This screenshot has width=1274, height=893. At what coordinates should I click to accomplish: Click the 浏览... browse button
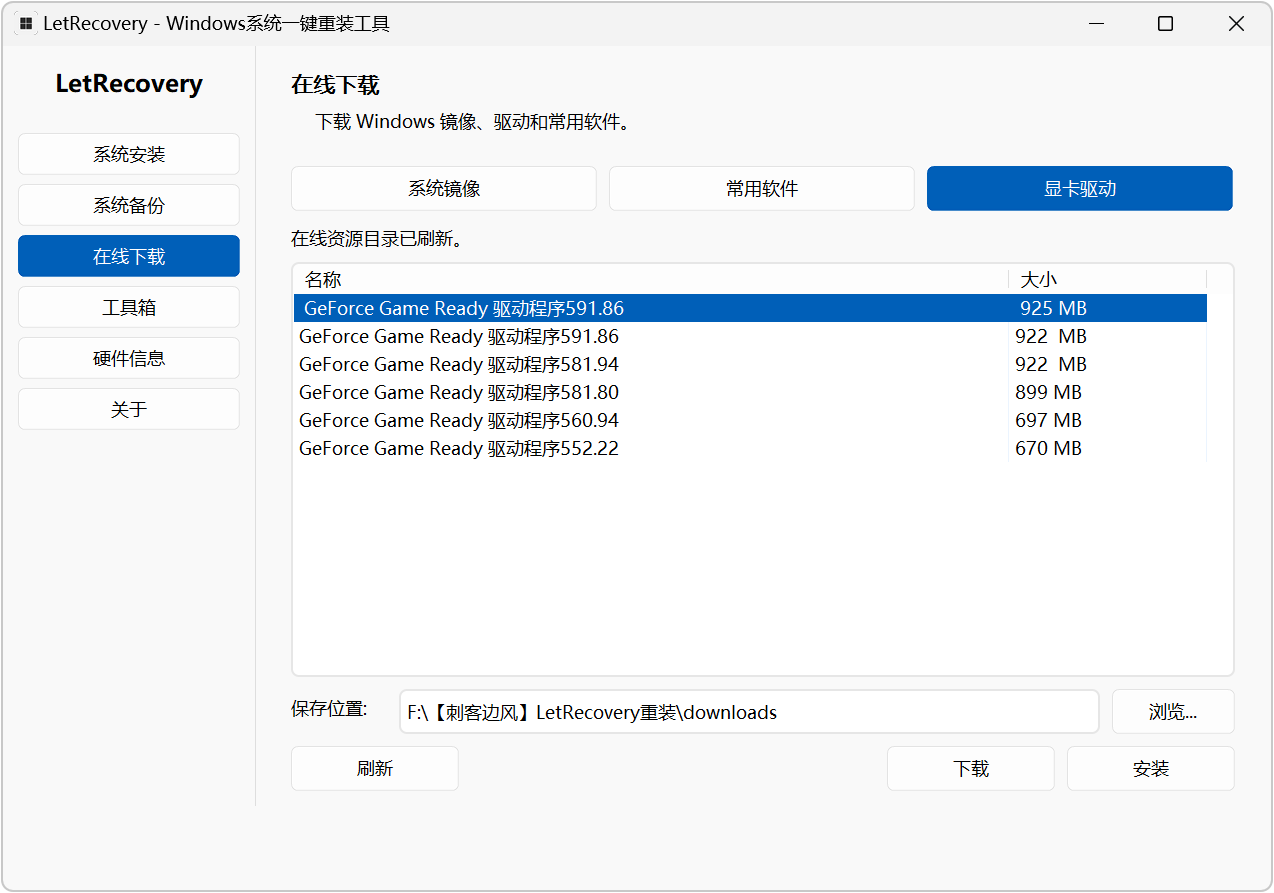point(1173,712)
